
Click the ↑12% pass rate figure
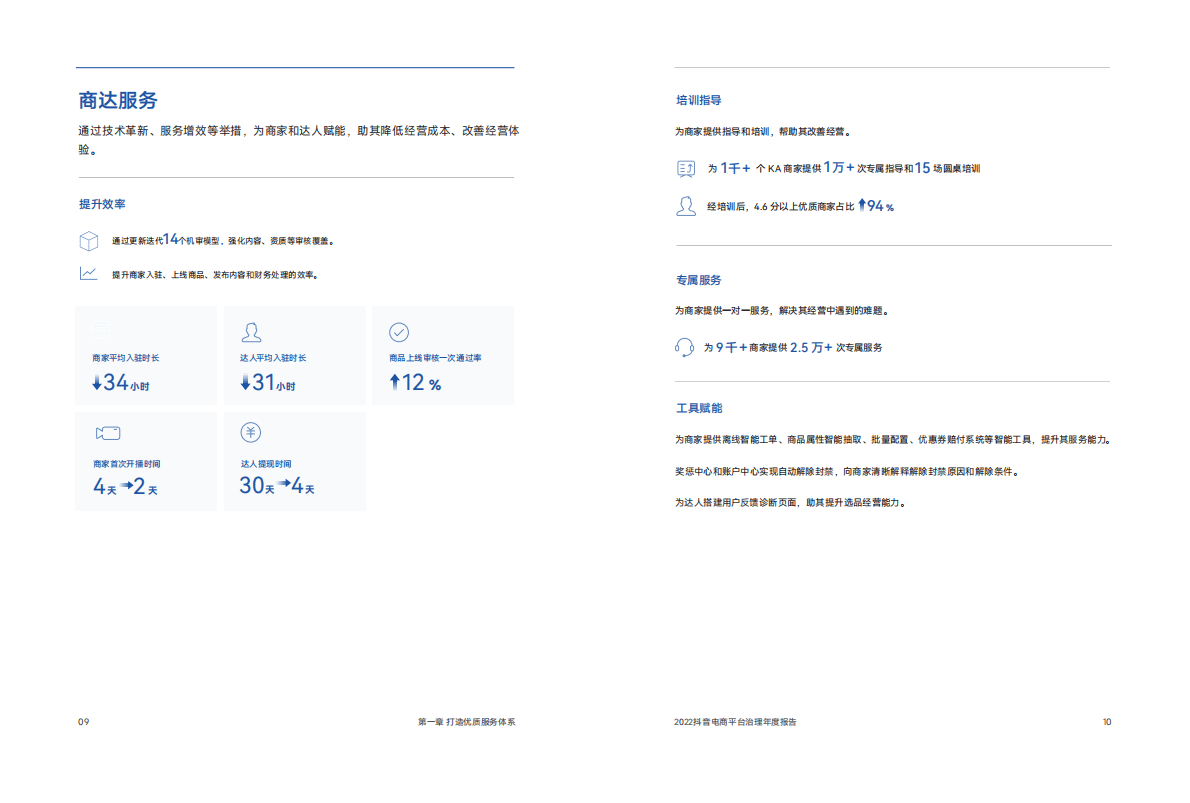pos(415,383)
